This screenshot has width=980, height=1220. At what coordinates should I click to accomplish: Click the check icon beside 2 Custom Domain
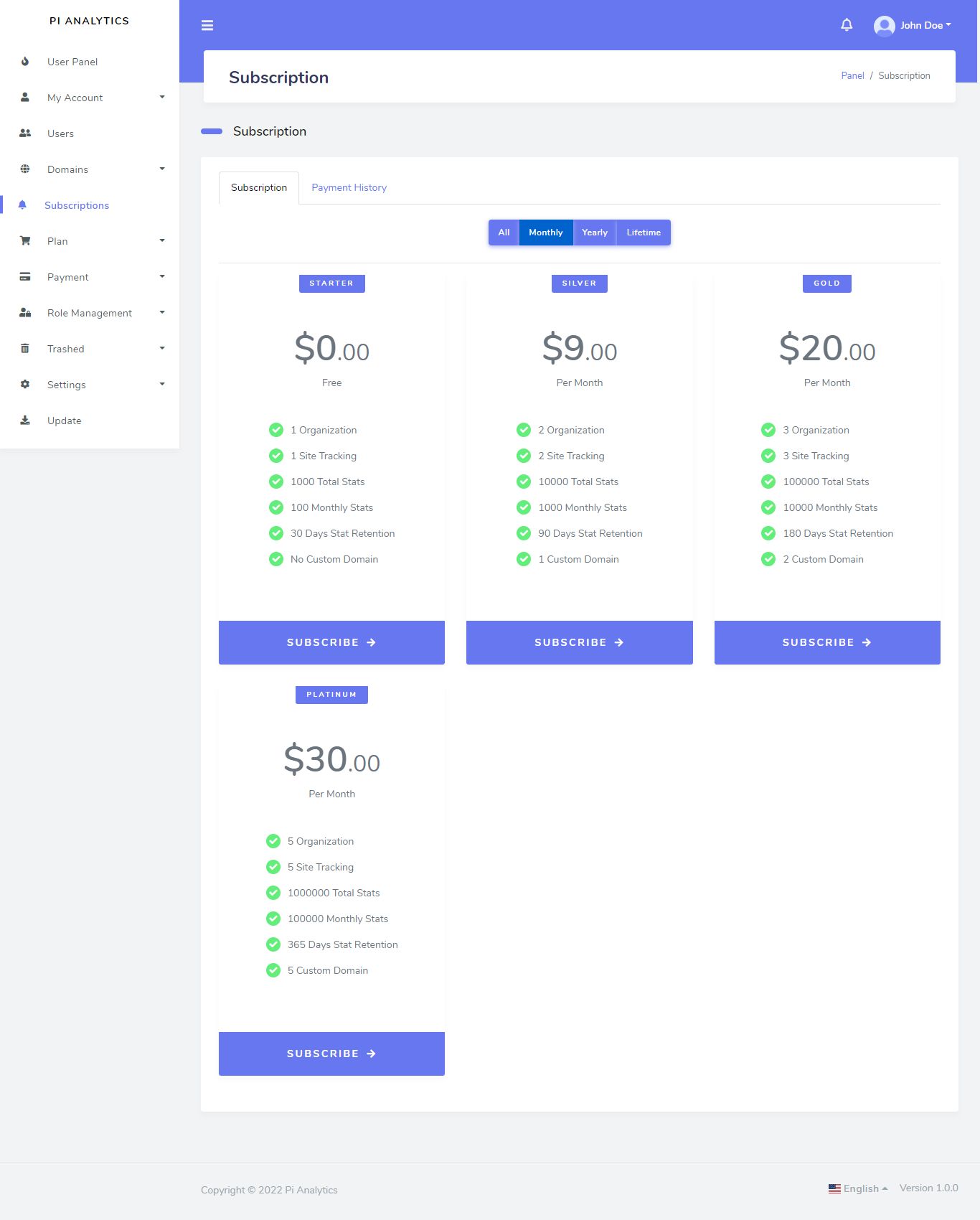coord(768,559)
